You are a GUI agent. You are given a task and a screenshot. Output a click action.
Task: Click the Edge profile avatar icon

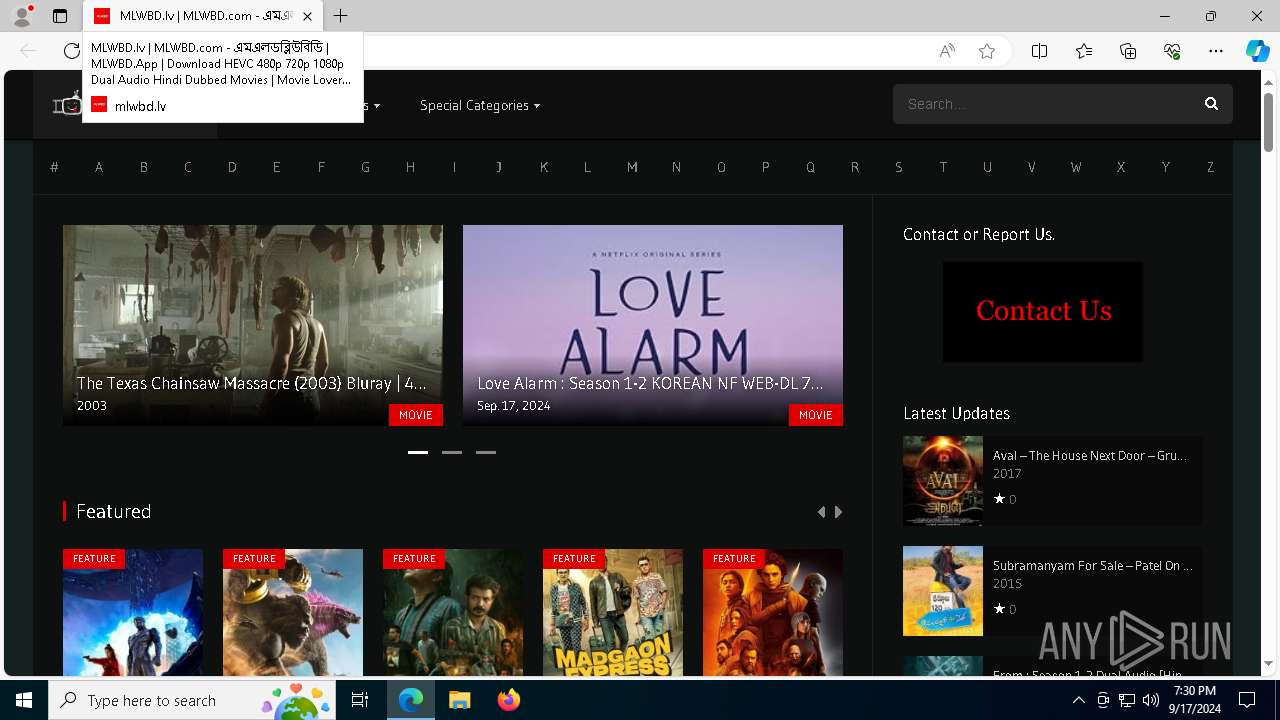pos(22,16)
